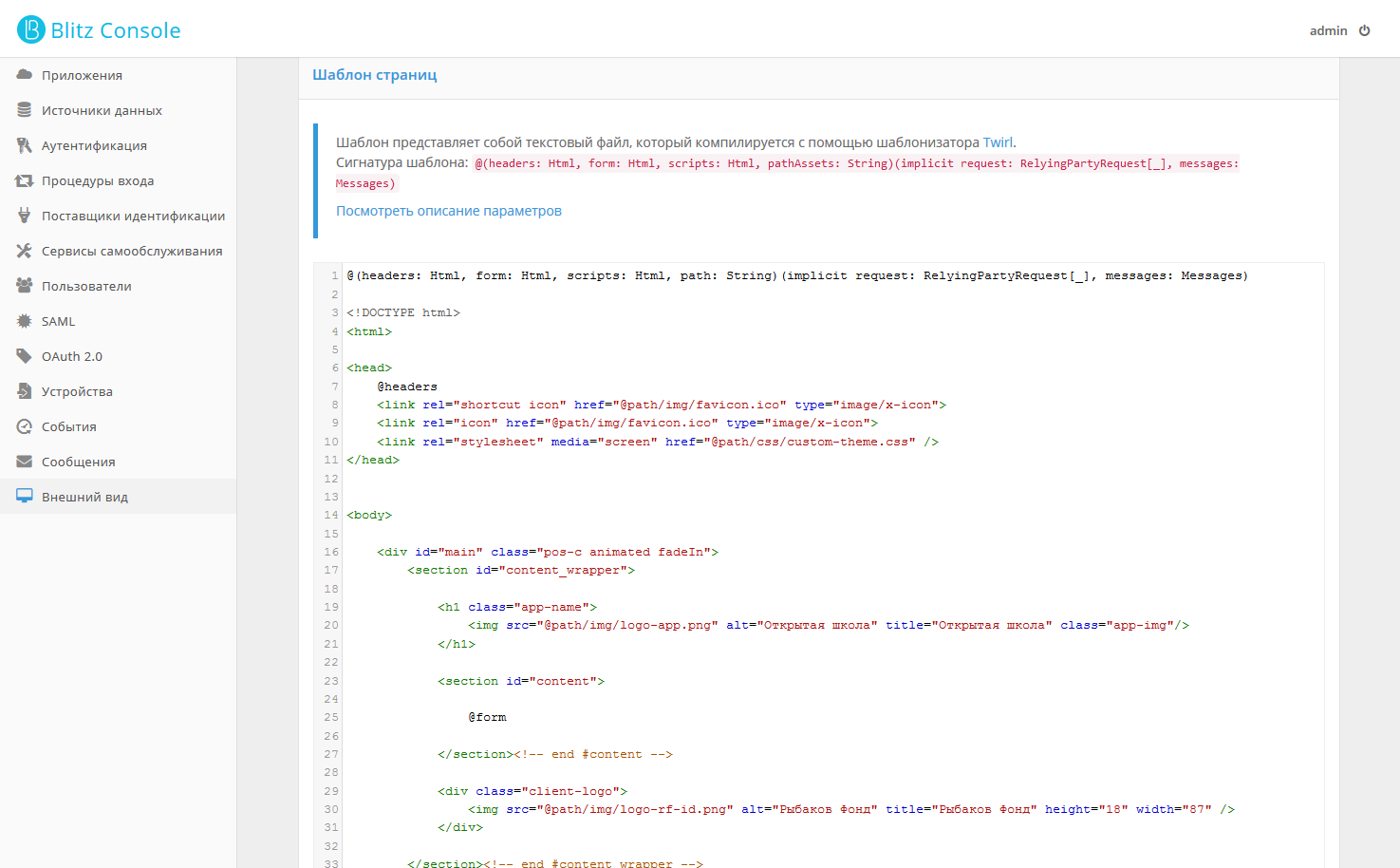1400x868 pixels.
Task: Click the SAML gear icon
Action: (25, 321)
